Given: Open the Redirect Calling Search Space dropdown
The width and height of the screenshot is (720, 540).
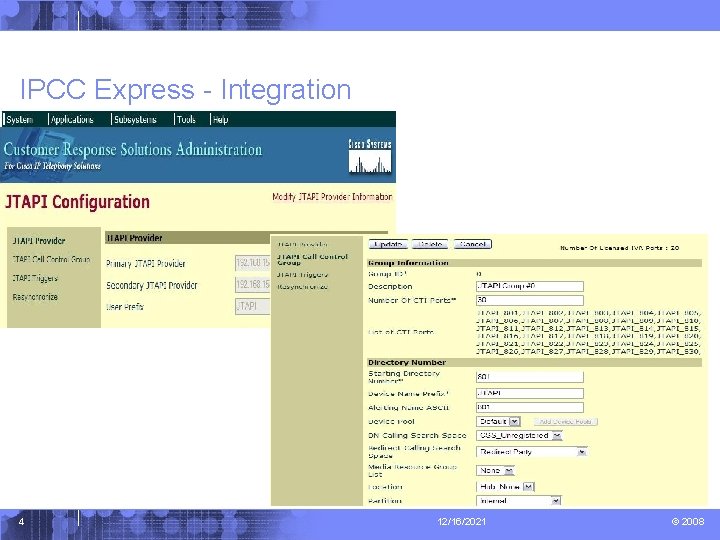Looking at the screenshot, I should (x=532, y=452).
